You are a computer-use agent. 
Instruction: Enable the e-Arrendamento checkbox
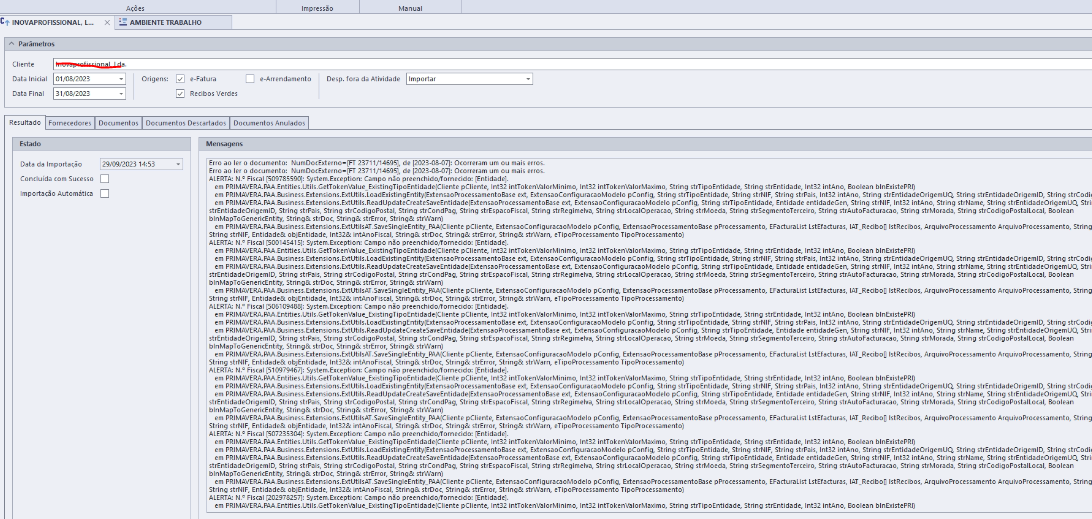(250, 78)
